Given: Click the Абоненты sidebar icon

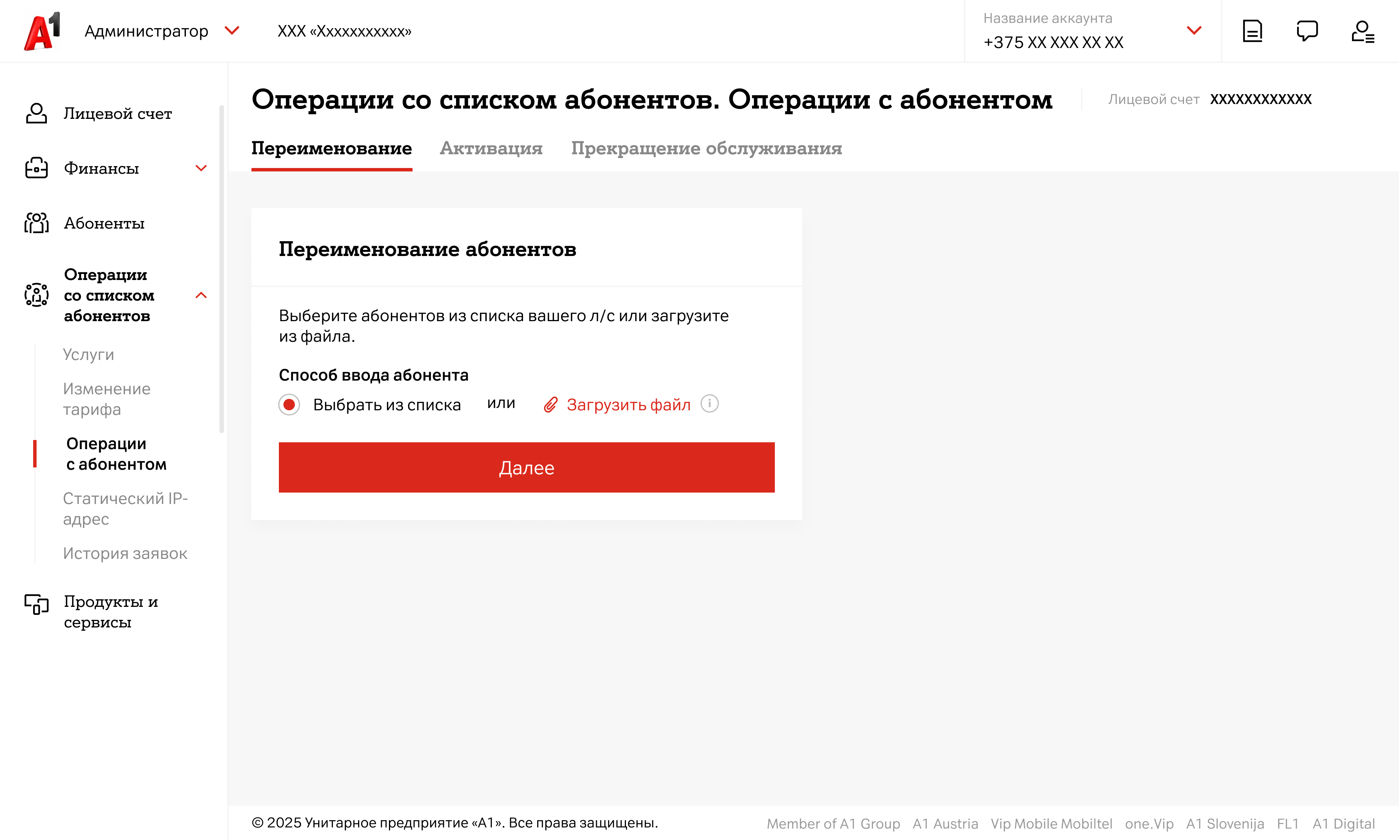Looking at the screenshot, I should 36,223.
